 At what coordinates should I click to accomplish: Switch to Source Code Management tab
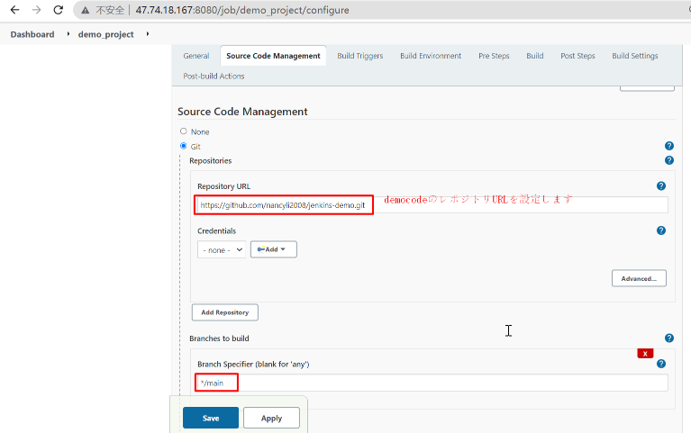coord(273,56)
